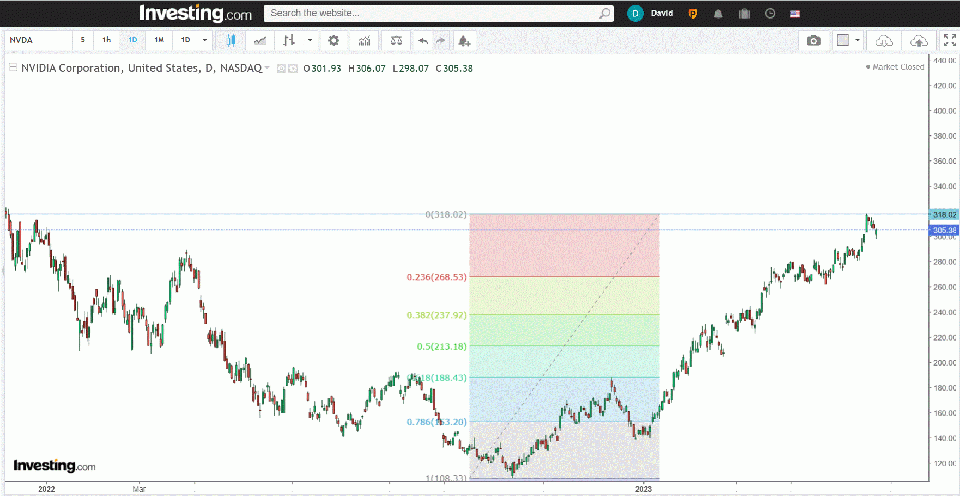The height and width of the screenshot is (496, 960).
Task: Click the H306.07 high value
Action: click(367, 69)
